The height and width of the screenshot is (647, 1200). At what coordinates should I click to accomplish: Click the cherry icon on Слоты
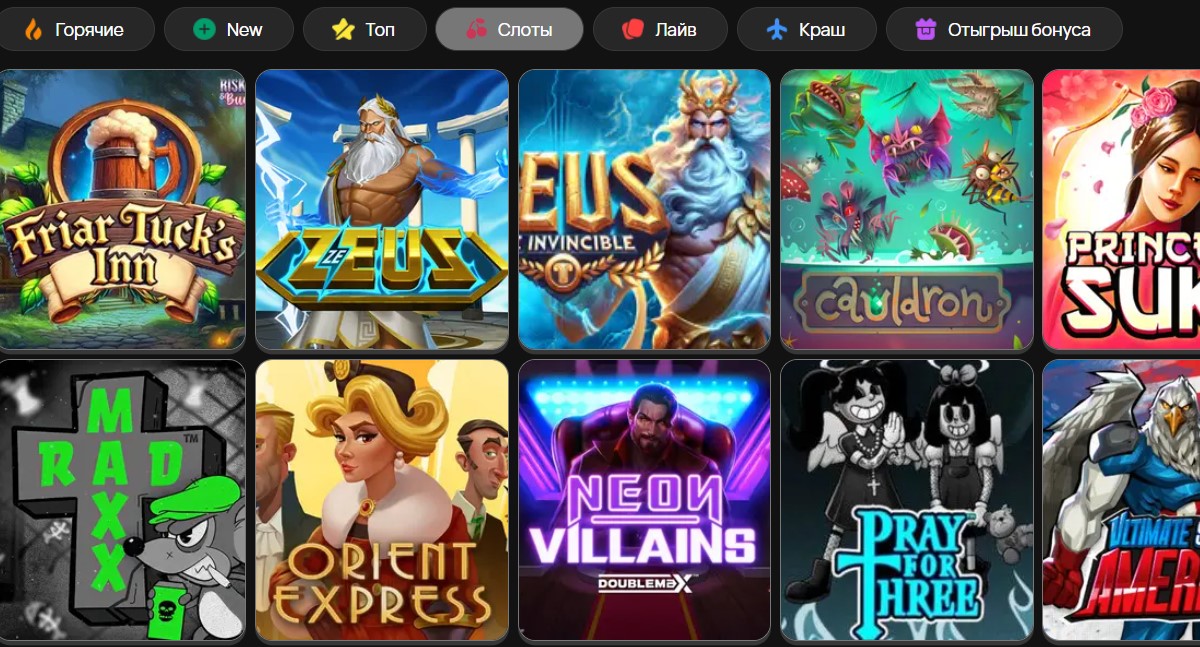(476, 29)
